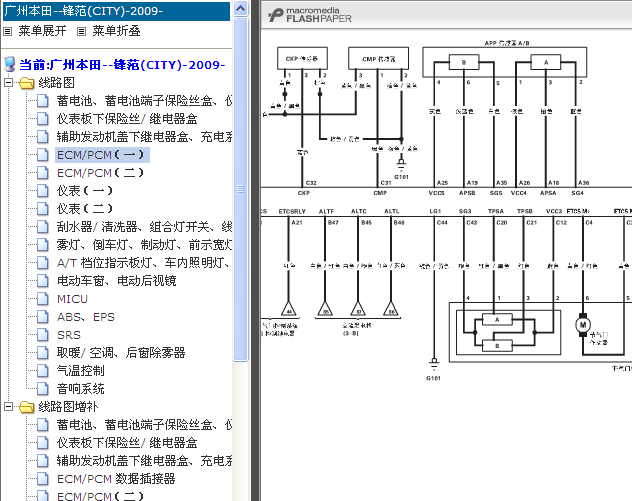Open the 仪表(二) diagram
Viewport: 632px width, 501px height.
[85, 209]
